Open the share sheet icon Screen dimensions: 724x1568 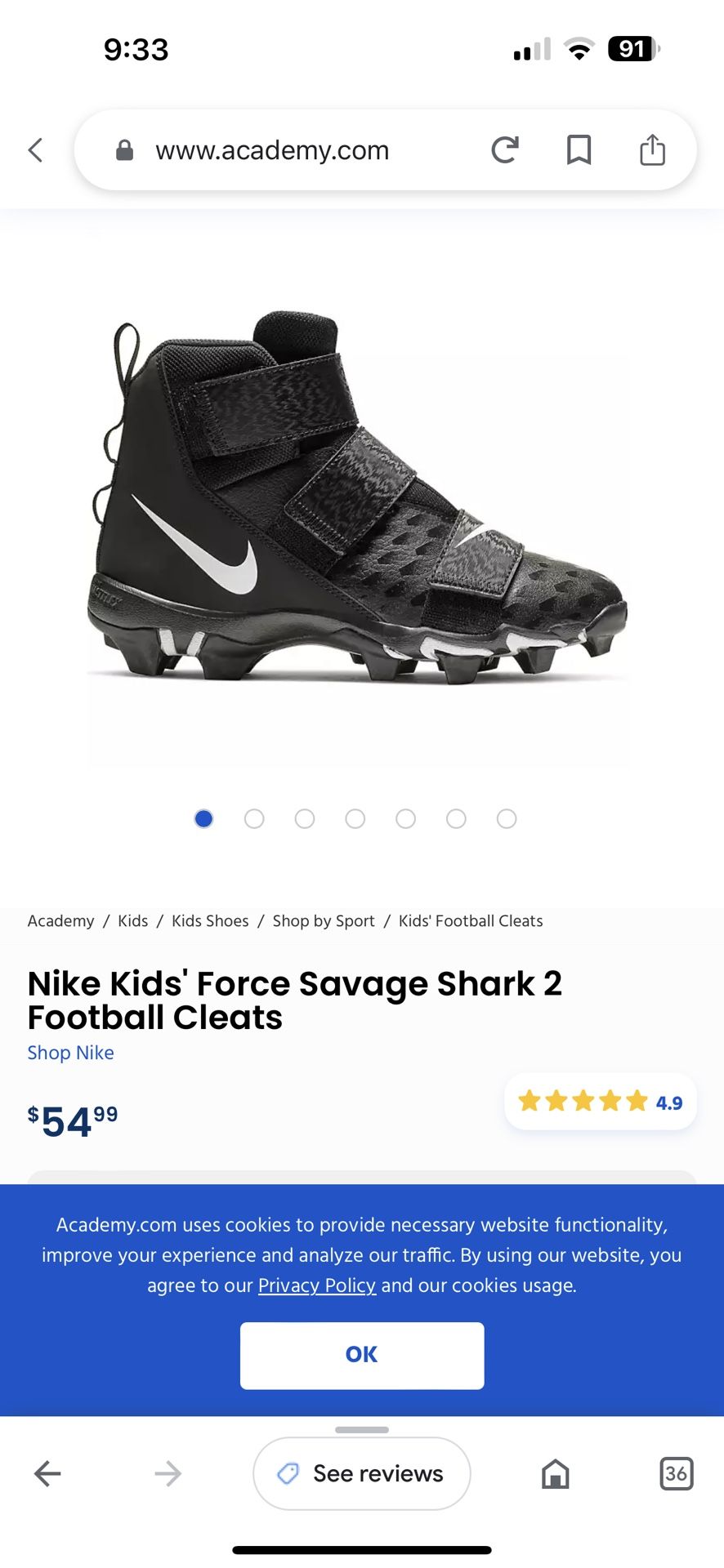click(652, 150)
